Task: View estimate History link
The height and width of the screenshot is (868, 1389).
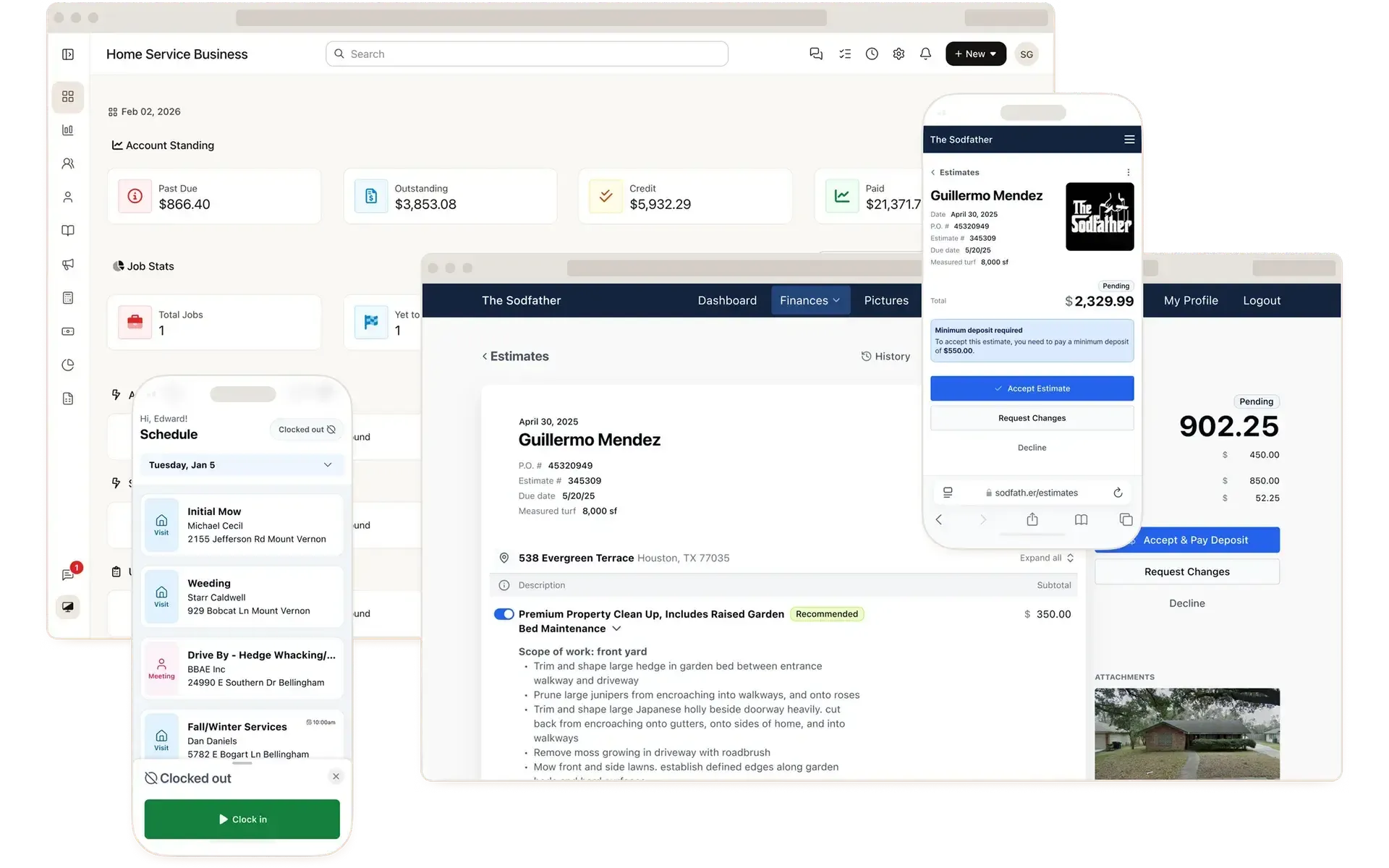Action: 885,356
